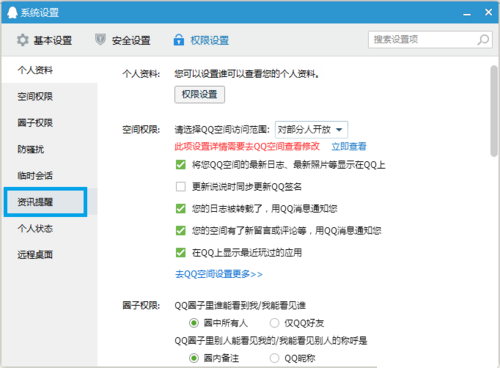Toggle 您的日志被转载了 notification checkbox

pyautogui.click(x=181, y=209)
